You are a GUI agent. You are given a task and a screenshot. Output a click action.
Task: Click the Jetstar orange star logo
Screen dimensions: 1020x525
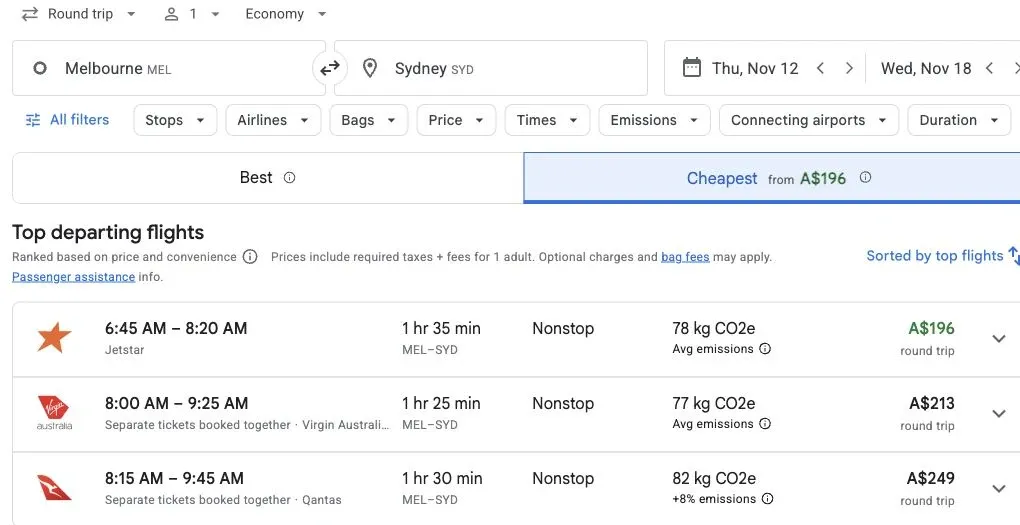54,338
